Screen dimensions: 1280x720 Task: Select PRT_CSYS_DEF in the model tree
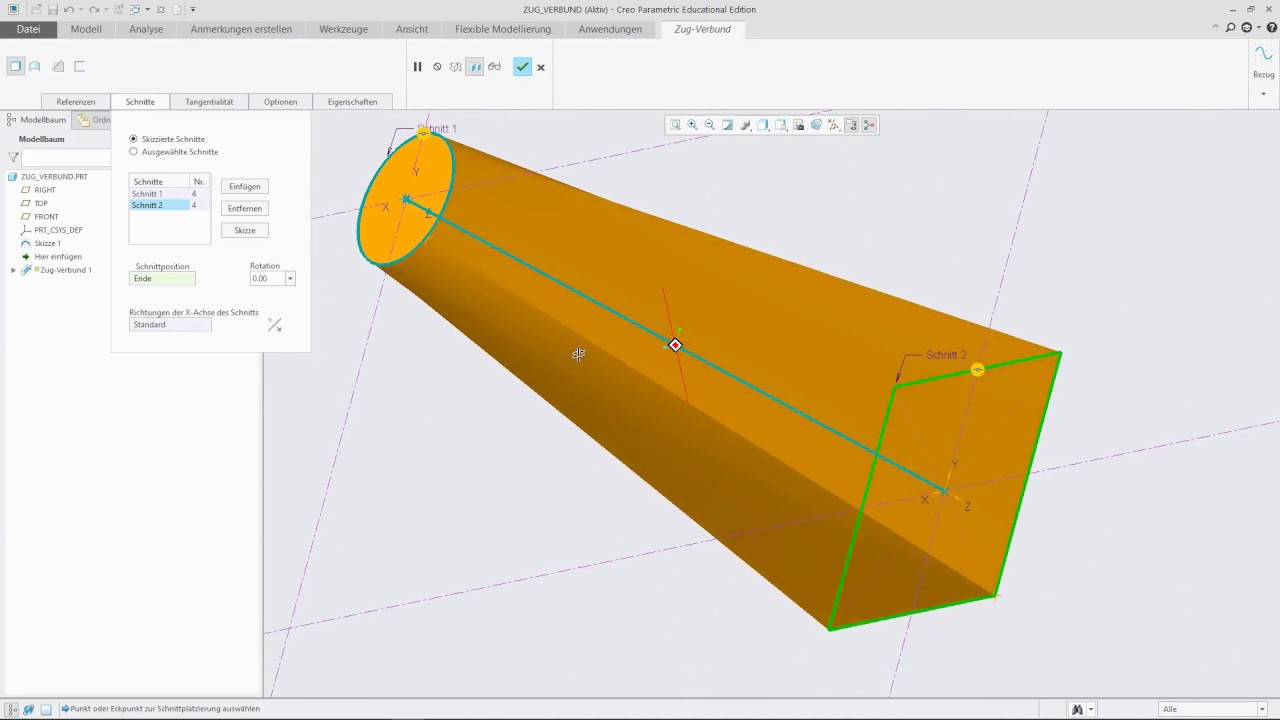click(x=58, y=230)
